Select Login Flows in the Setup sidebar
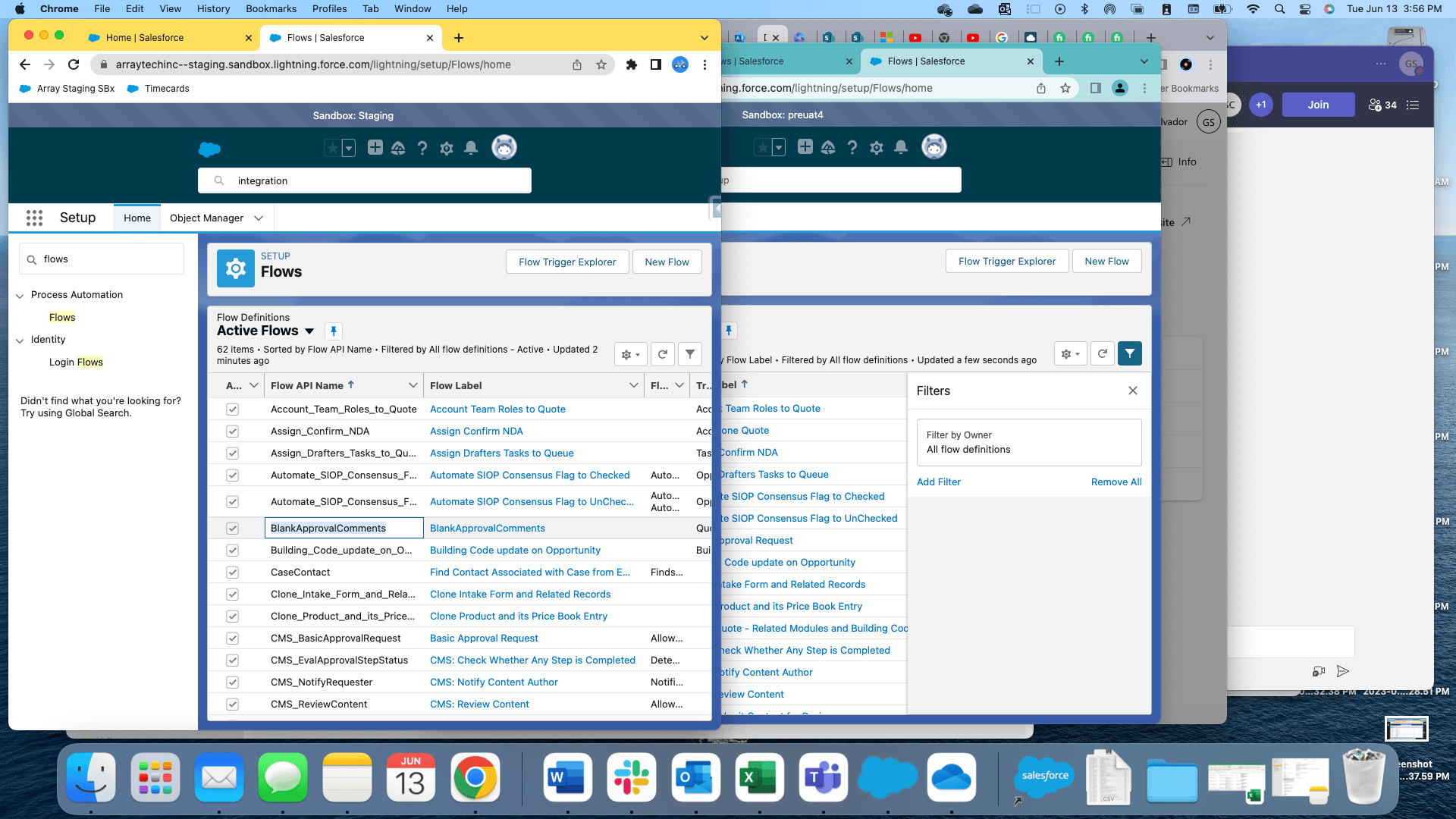This screenshot has height=819, width=1456. tap(76, 362)
